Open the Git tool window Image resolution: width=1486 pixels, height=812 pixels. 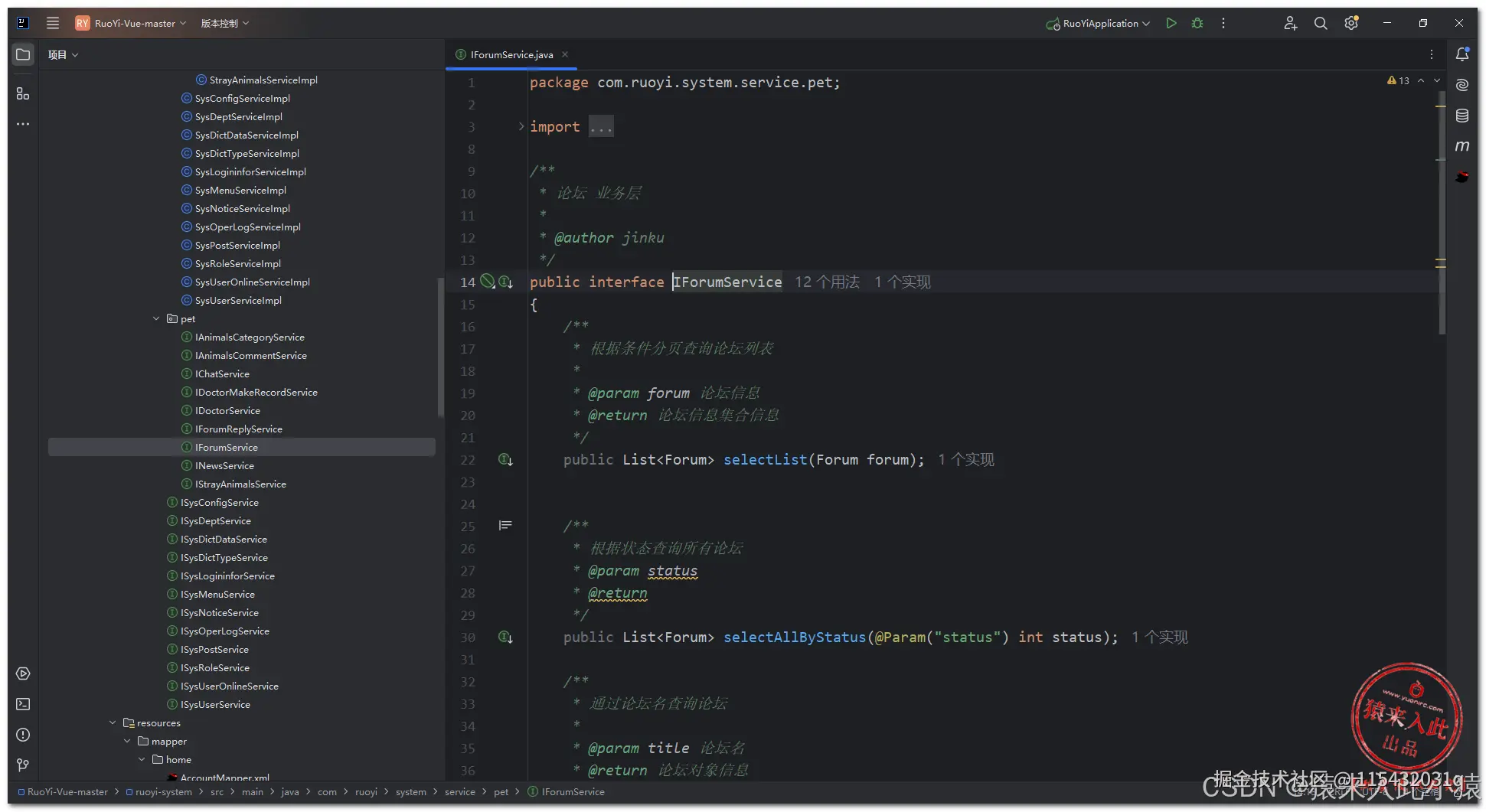(x=23, y=765)
